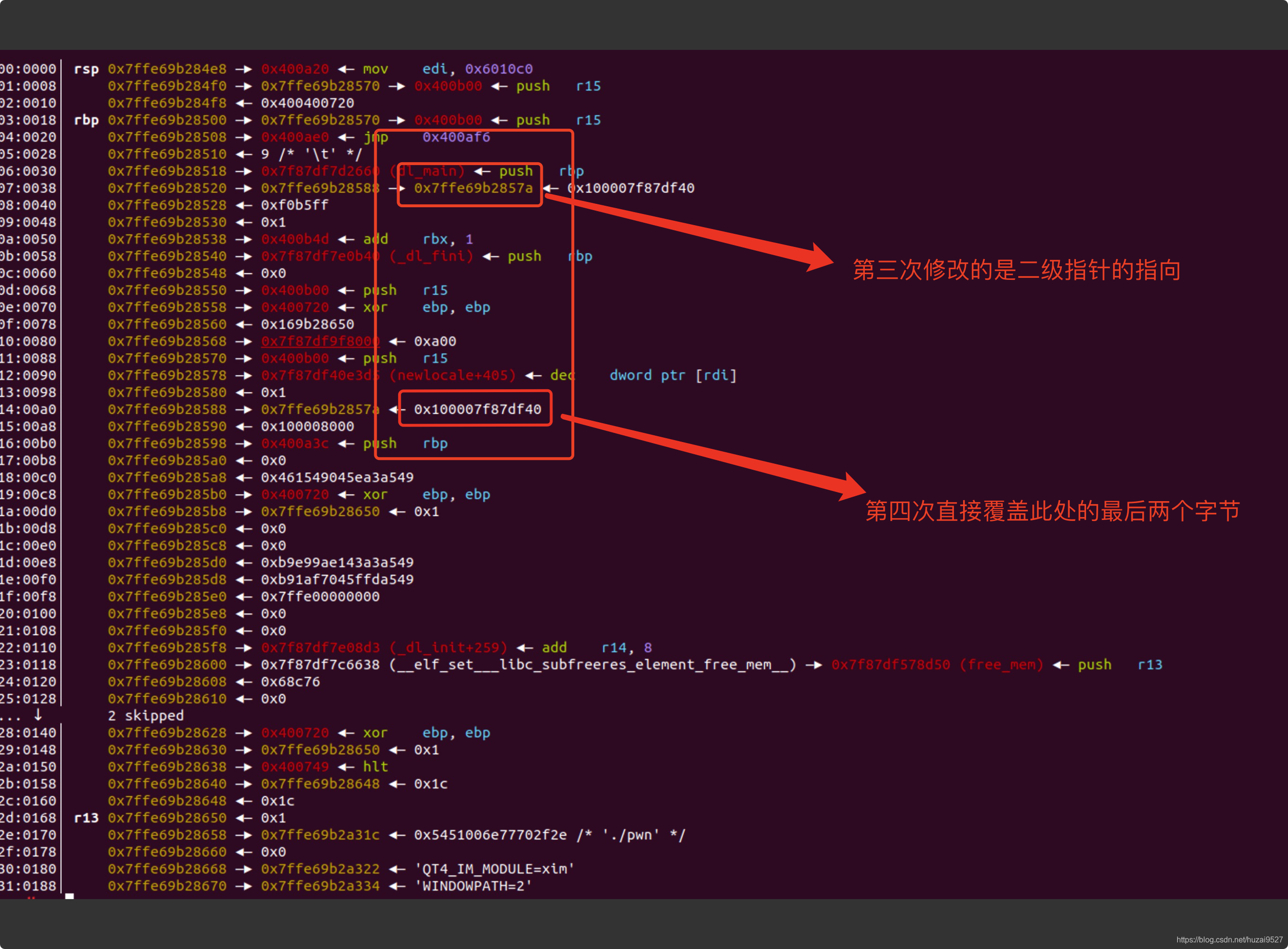Viewport: 1288px width, 949px height.
Task: Select value 0xa00
Action: click(435, 341)
